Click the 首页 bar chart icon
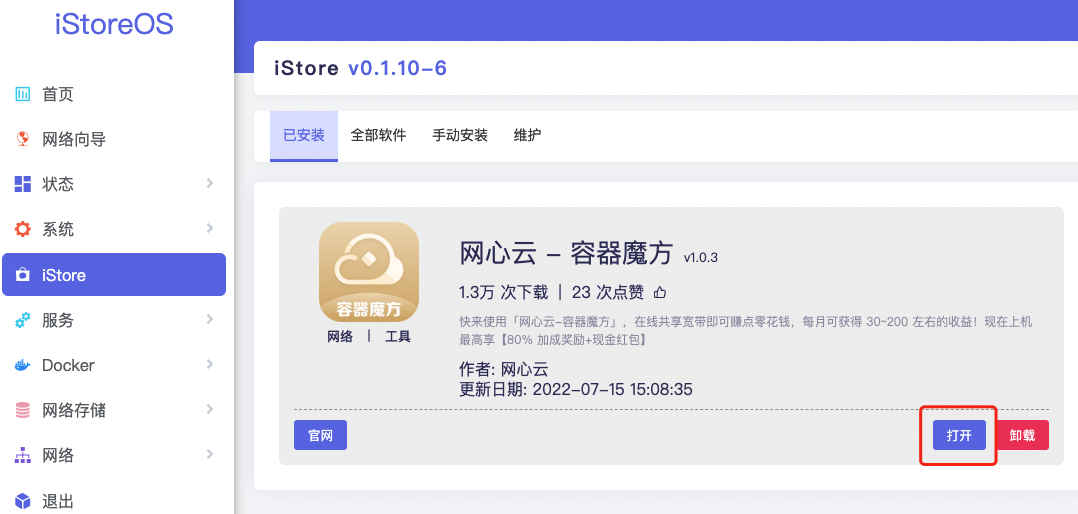 pos(23,94)
